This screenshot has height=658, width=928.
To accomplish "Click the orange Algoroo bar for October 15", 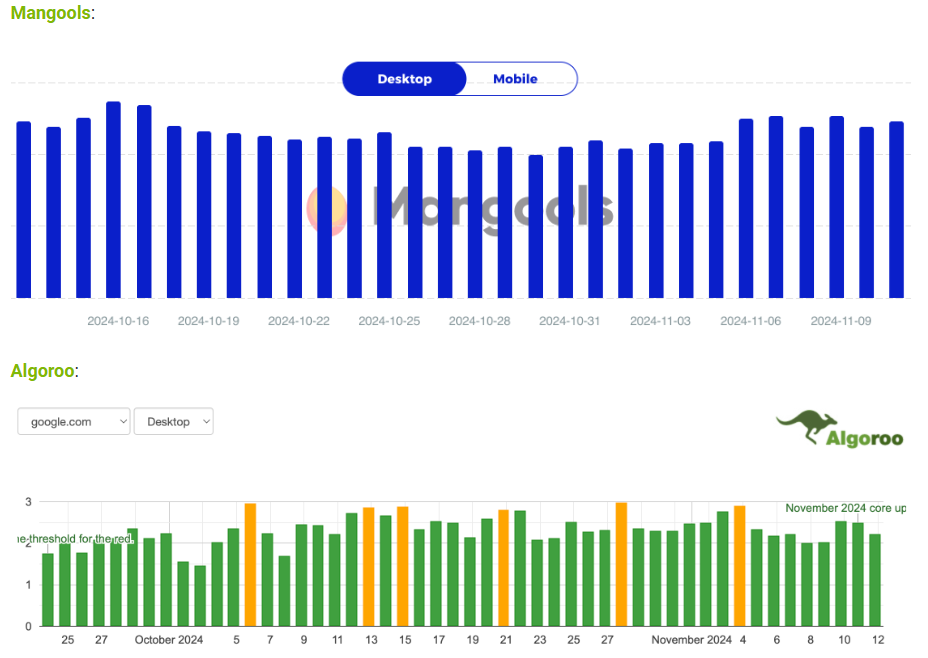I will 402,566.
